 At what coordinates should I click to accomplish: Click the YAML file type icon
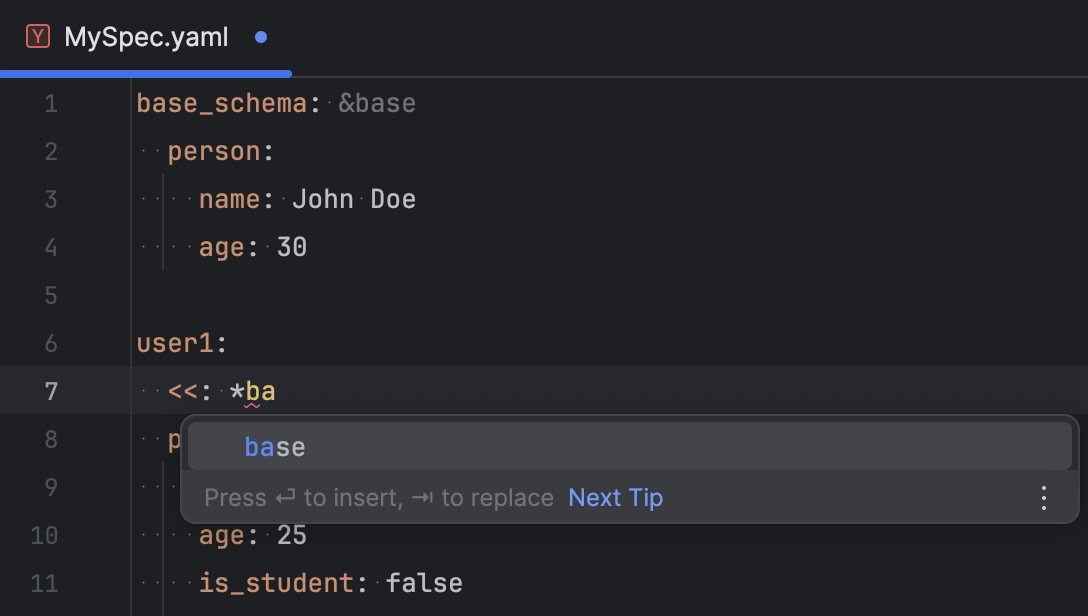(37, 35)
